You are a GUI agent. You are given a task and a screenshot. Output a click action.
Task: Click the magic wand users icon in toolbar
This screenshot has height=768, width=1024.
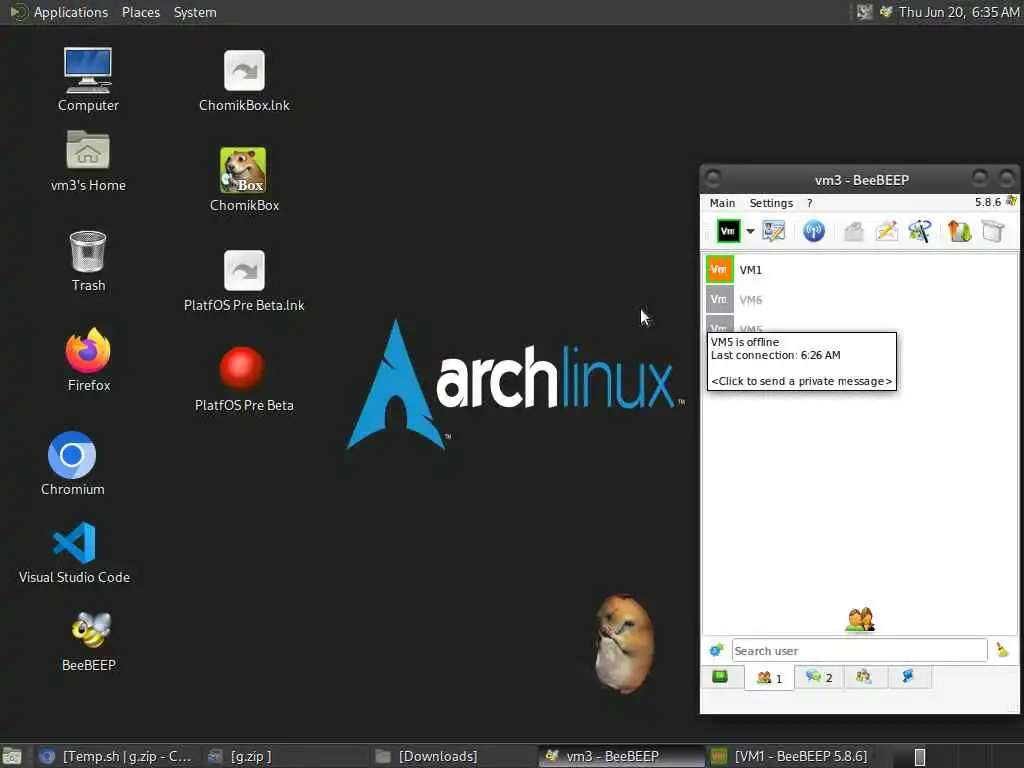[920, 231]
